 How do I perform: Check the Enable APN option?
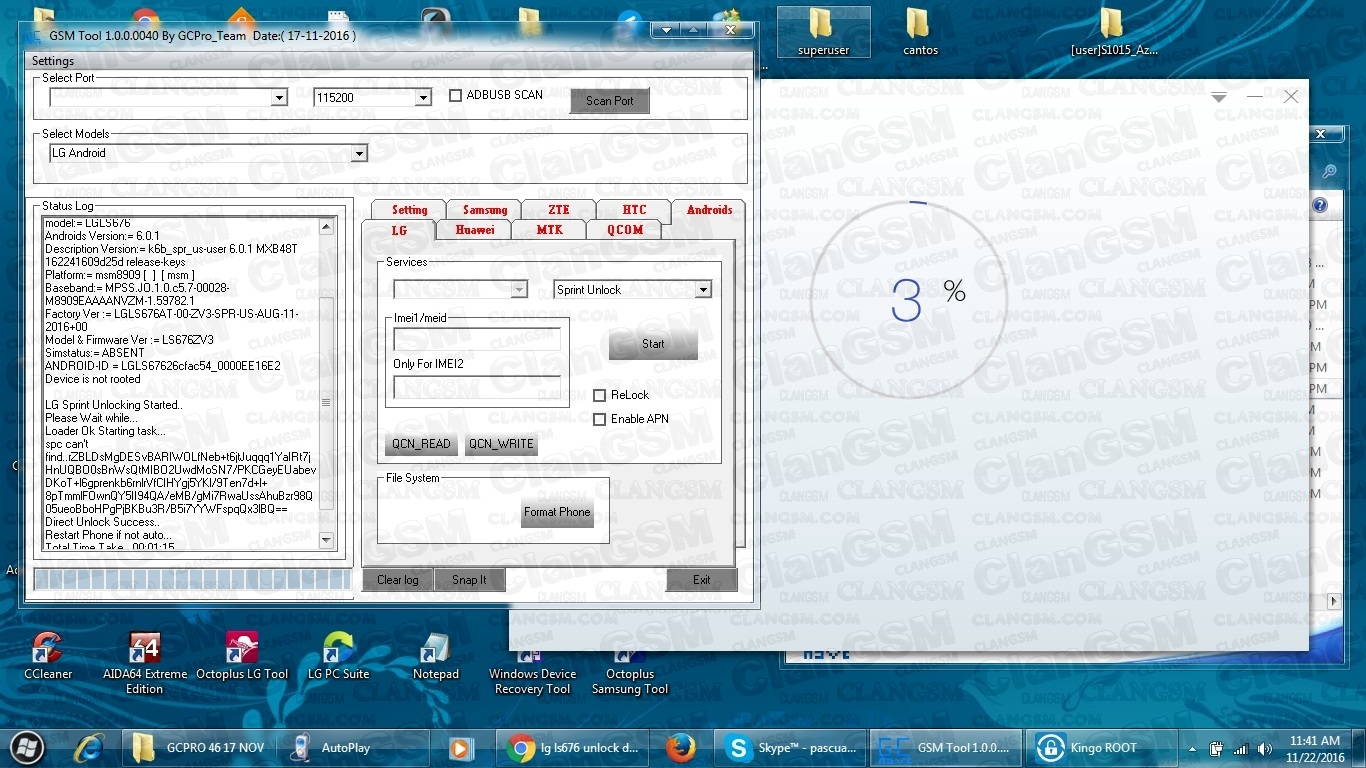click(600, 419)
